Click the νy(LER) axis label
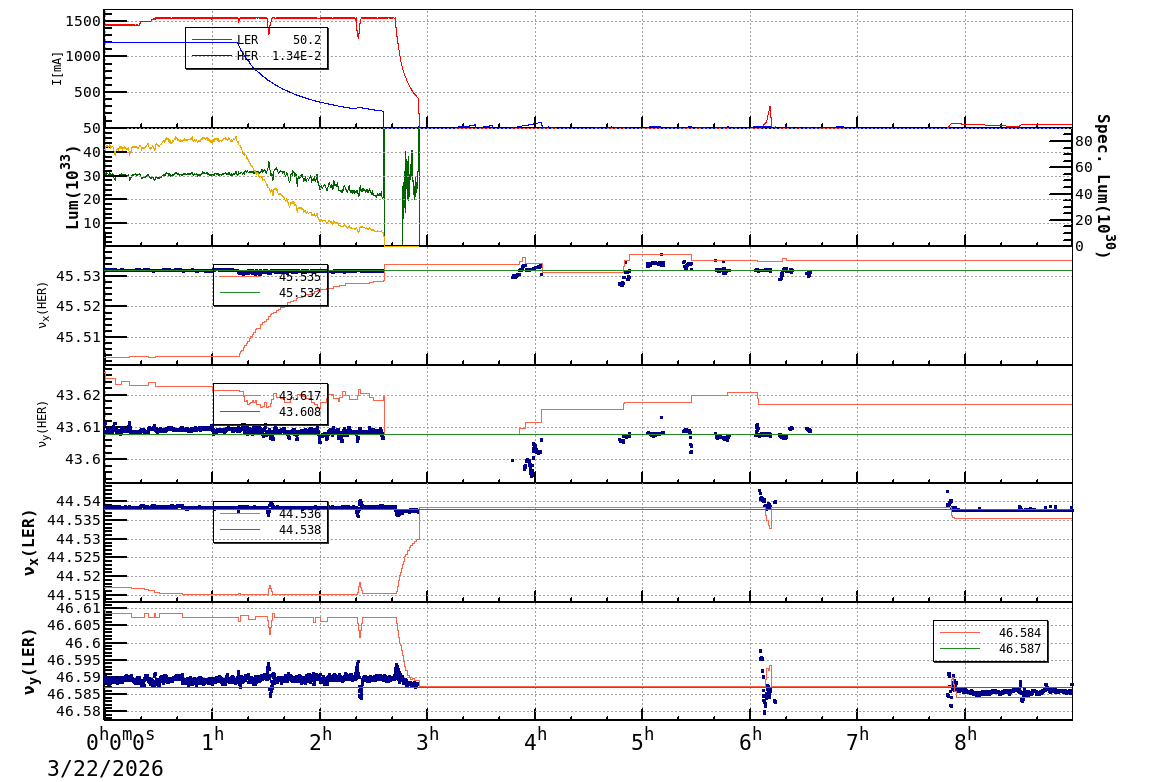 point(30,660)
